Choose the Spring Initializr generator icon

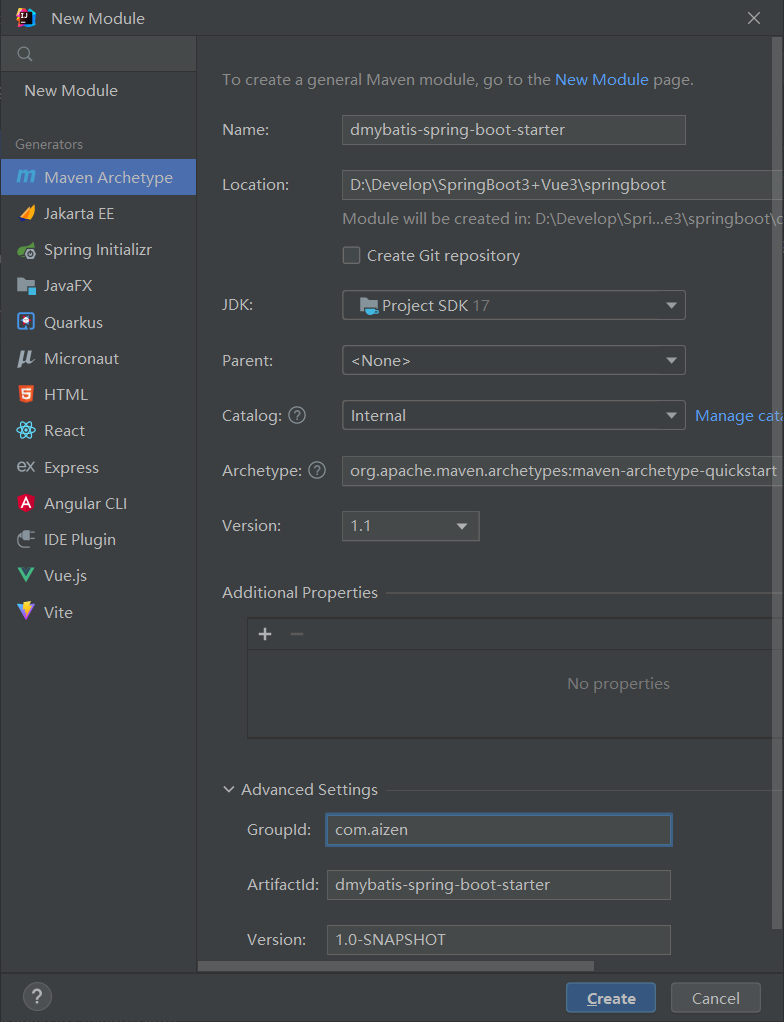[26, 250]
